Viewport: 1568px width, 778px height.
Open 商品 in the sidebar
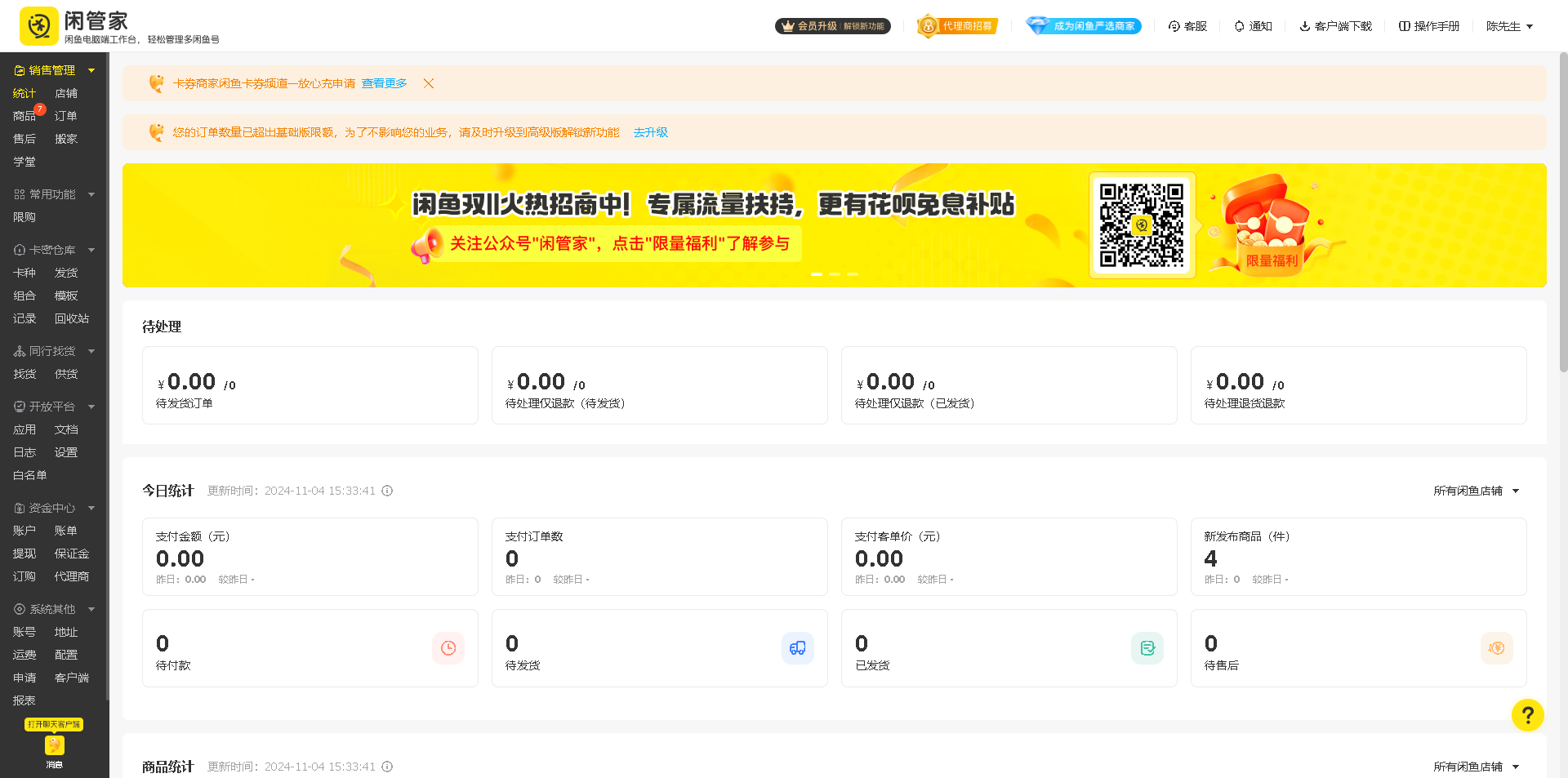pos(24,116)
